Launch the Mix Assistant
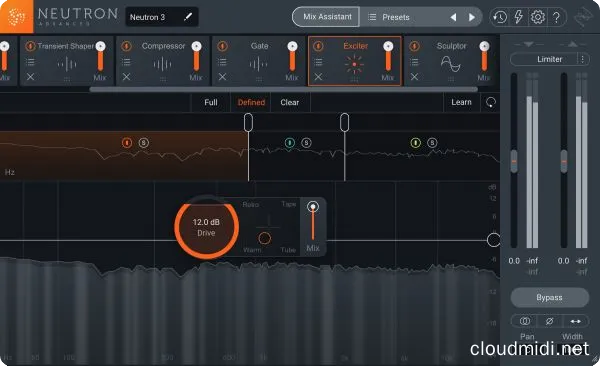This screenshot has height=366, width=600. click(326, 17)
